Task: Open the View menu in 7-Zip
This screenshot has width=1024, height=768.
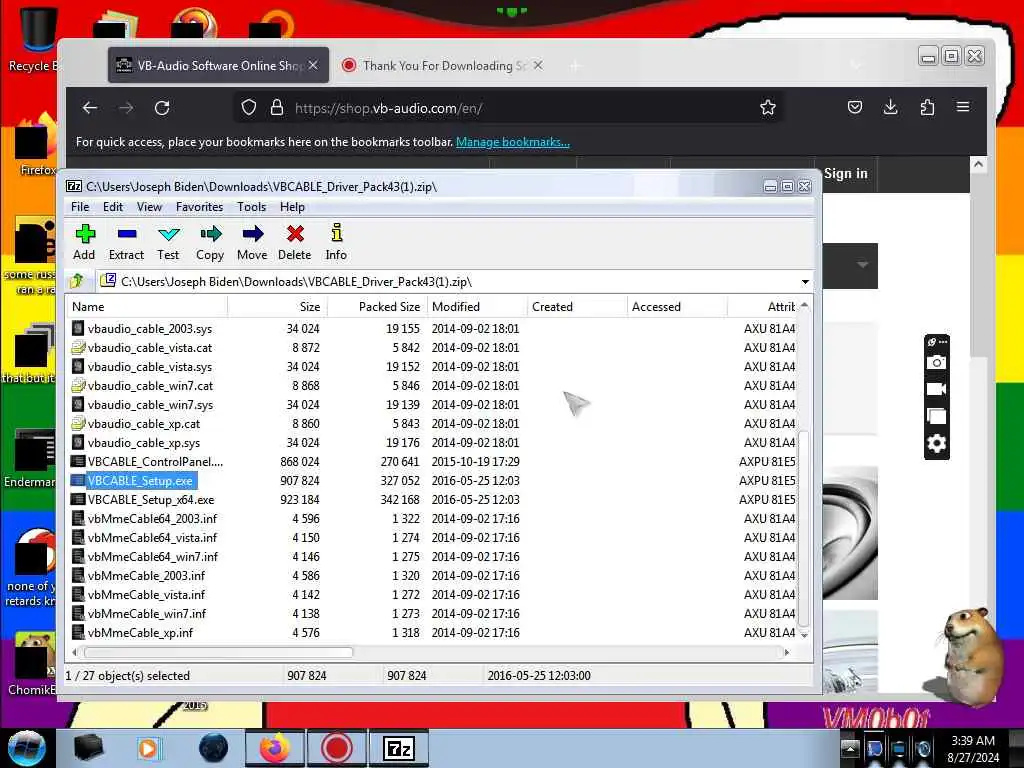Action: point(150,207)
